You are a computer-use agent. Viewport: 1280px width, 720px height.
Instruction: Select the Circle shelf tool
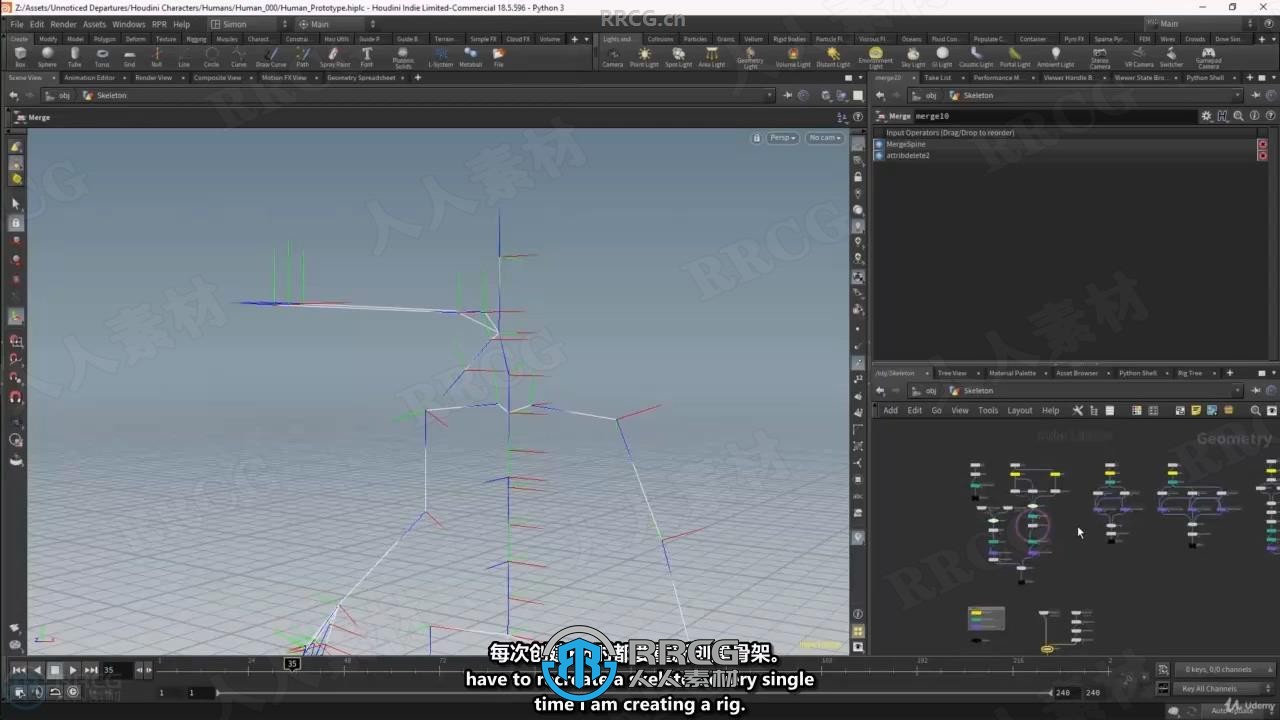[211, 57]
